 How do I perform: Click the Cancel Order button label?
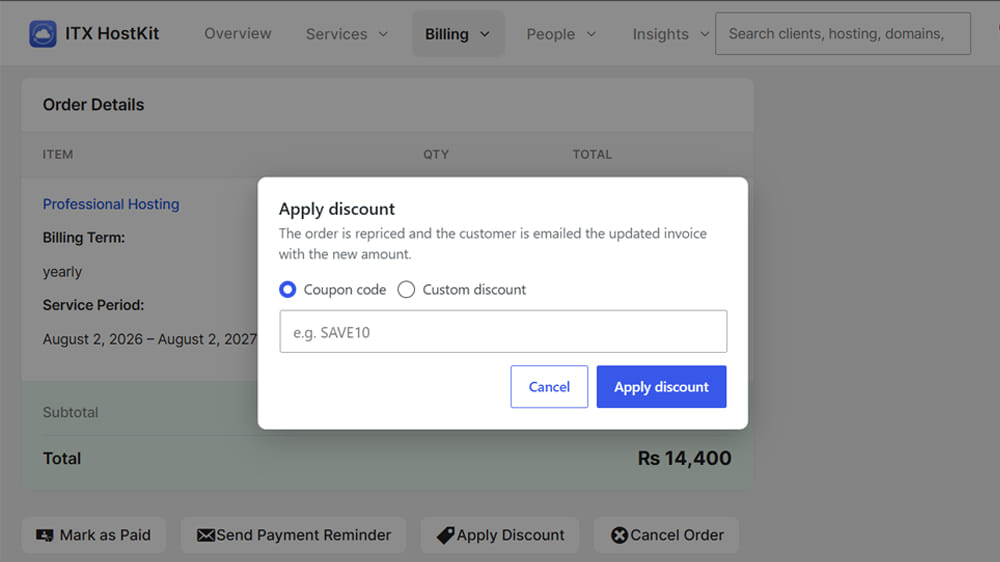pyautogui.click(x=677, y=535)
